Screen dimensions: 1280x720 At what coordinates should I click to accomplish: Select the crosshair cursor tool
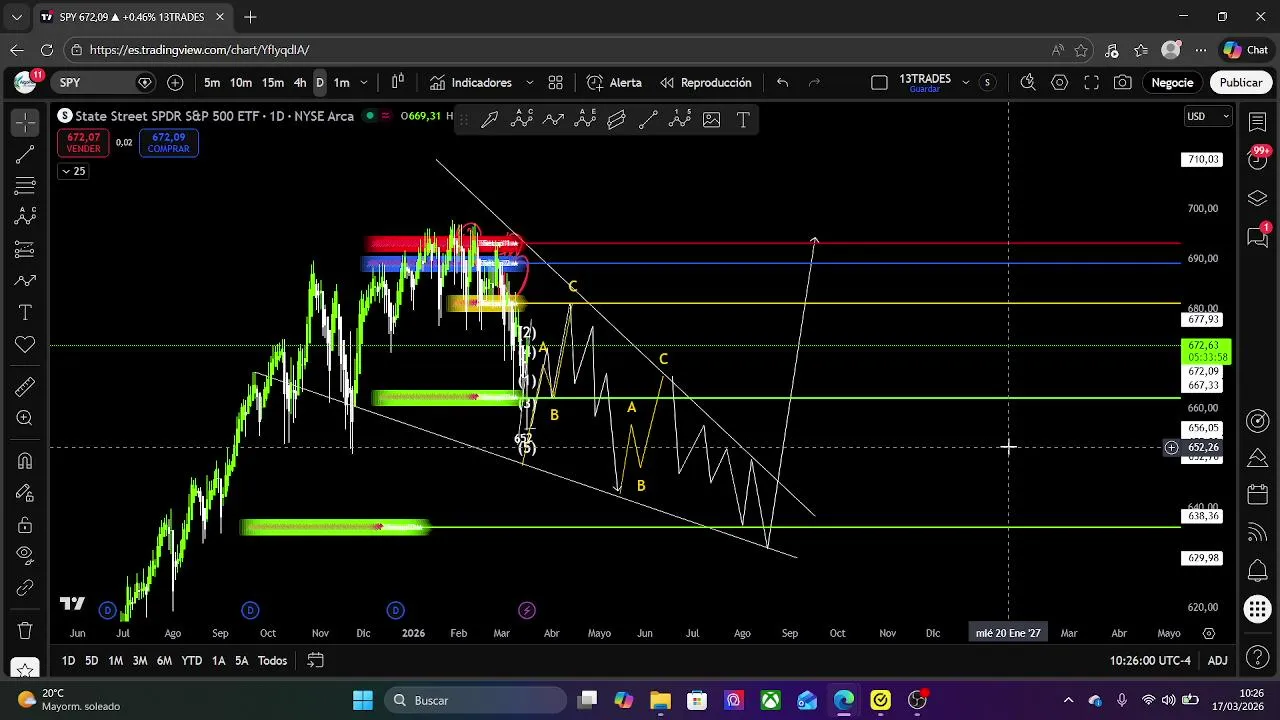coord(25,122)
